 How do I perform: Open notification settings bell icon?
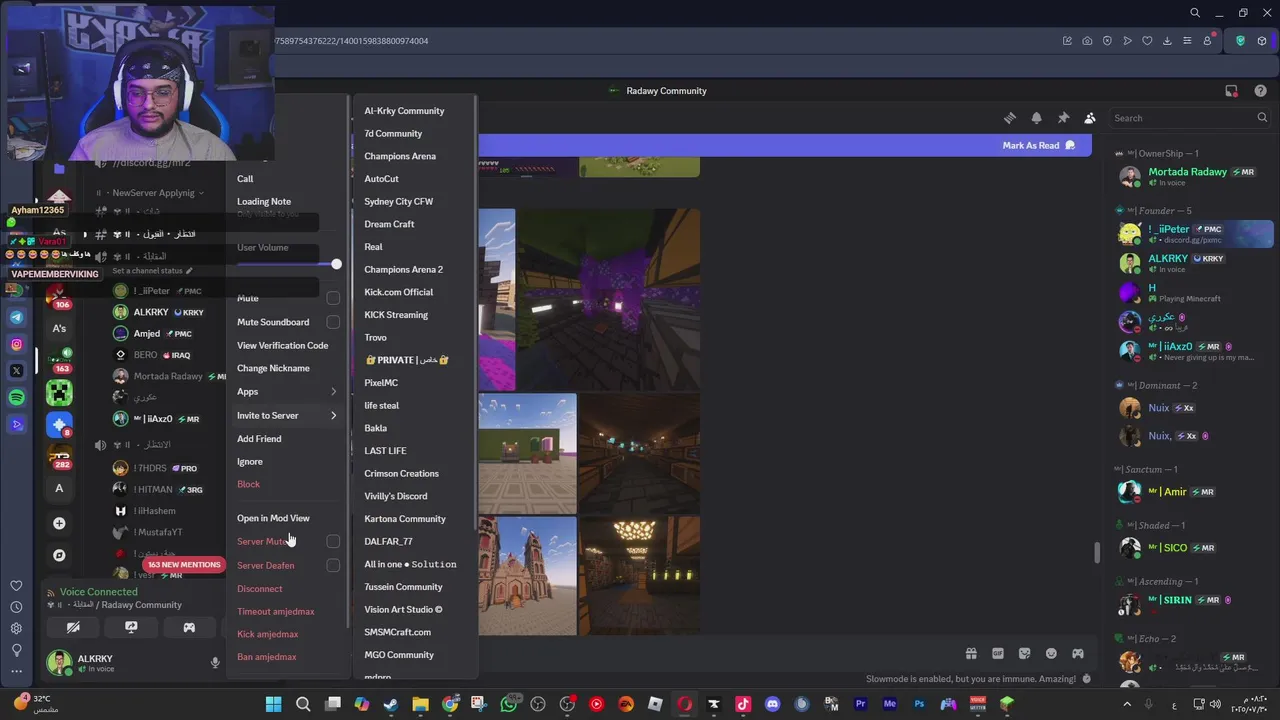tap(1037, 118)
